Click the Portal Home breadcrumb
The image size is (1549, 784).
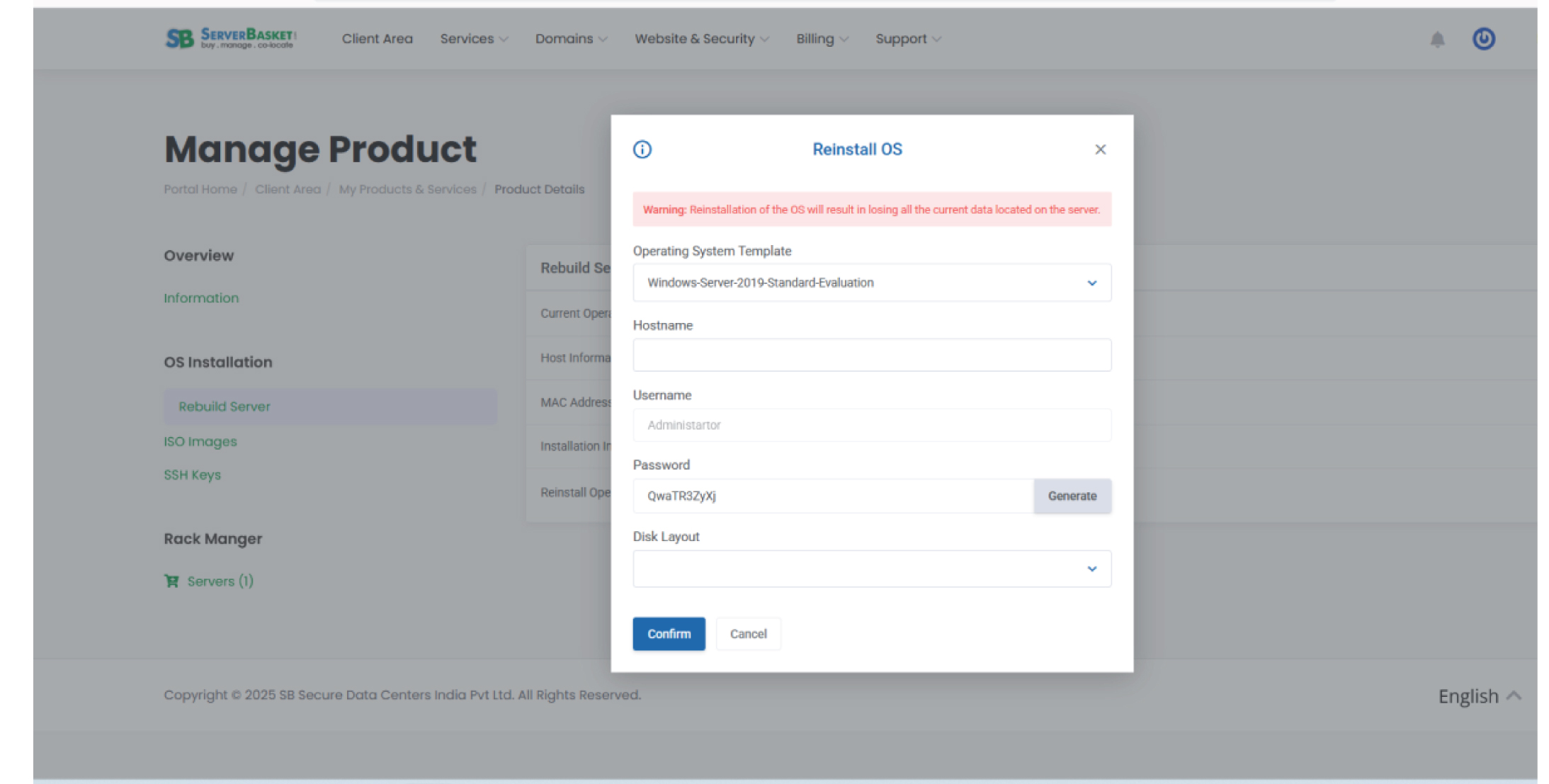tap(200, 189)
